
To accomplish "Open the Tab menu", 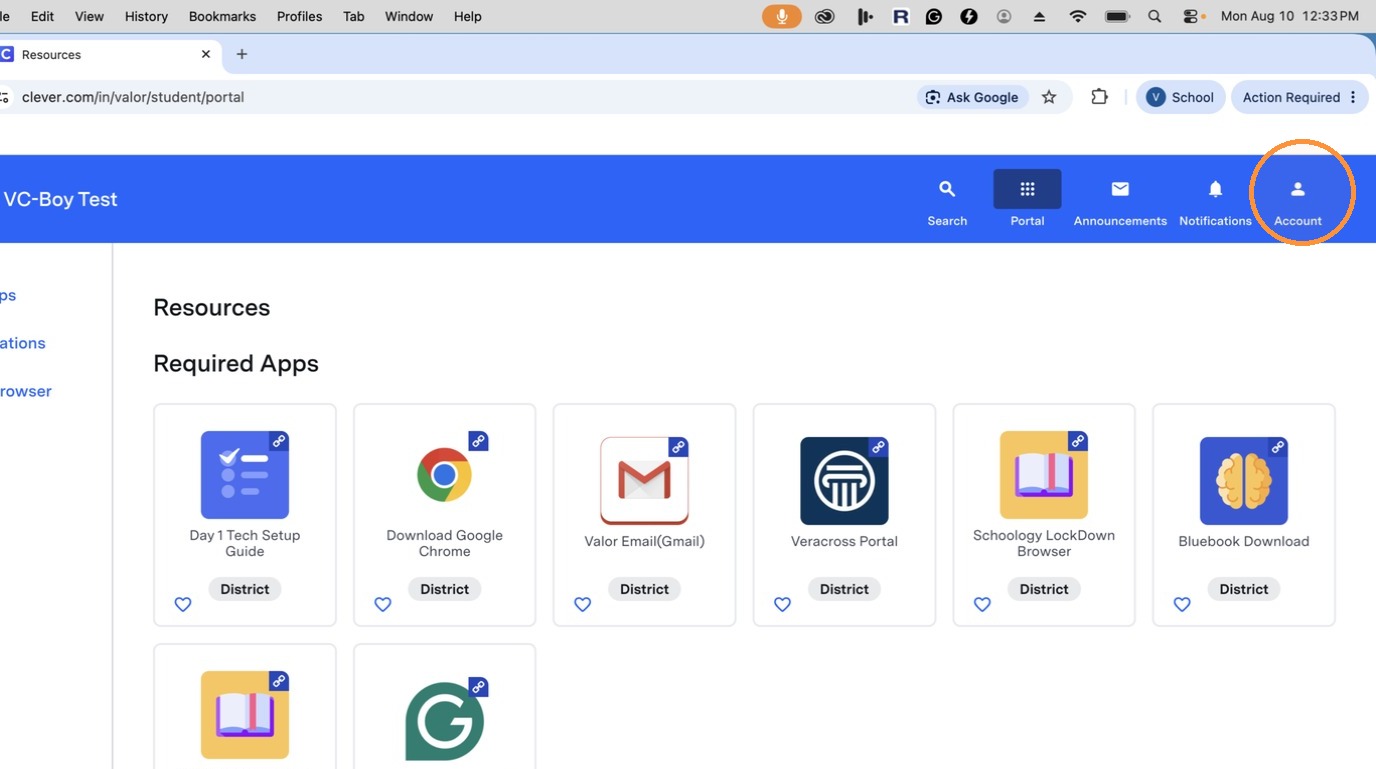I will (x=354, y=16).
